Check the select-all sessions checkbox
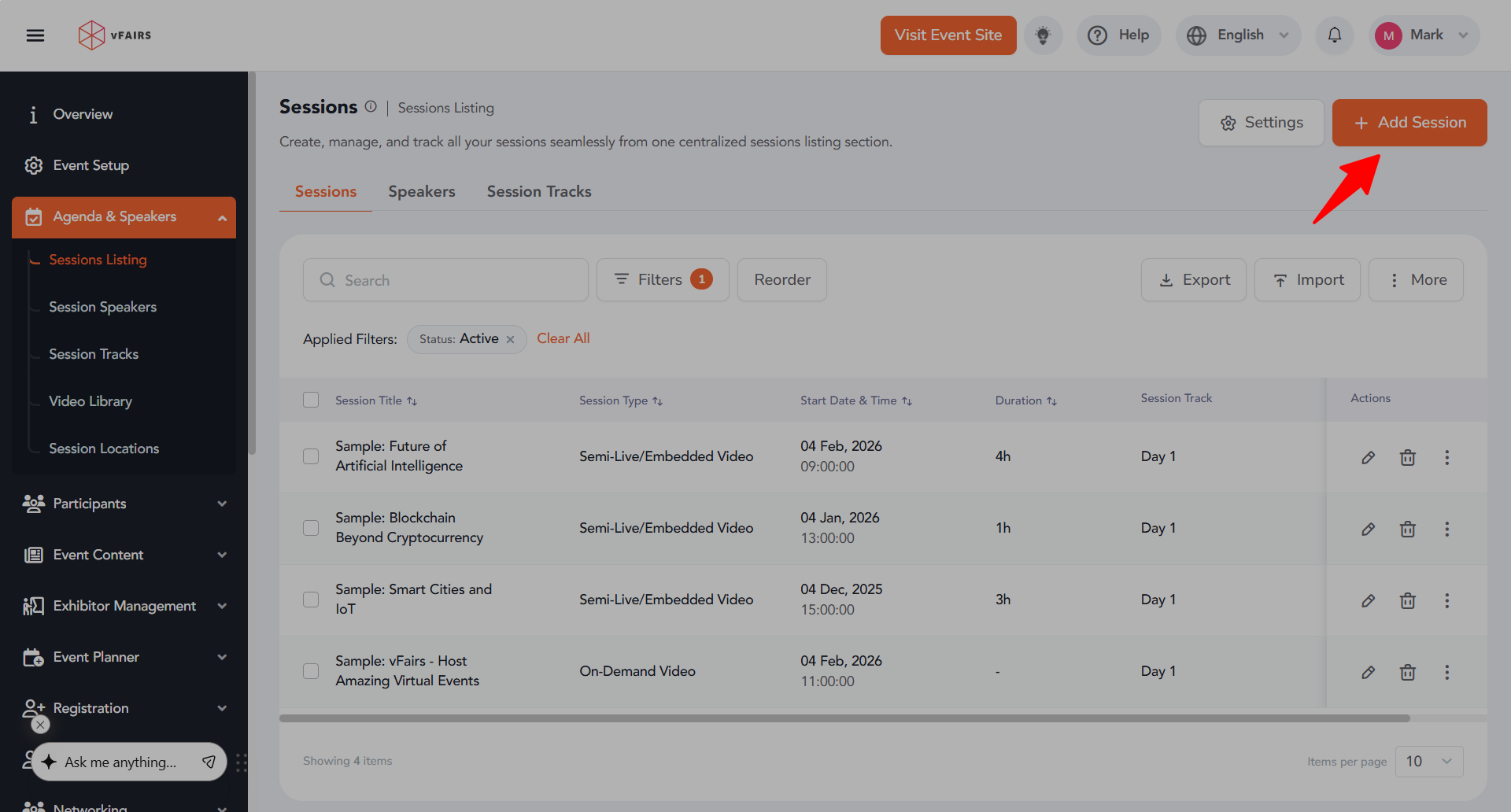 point(311,400)
